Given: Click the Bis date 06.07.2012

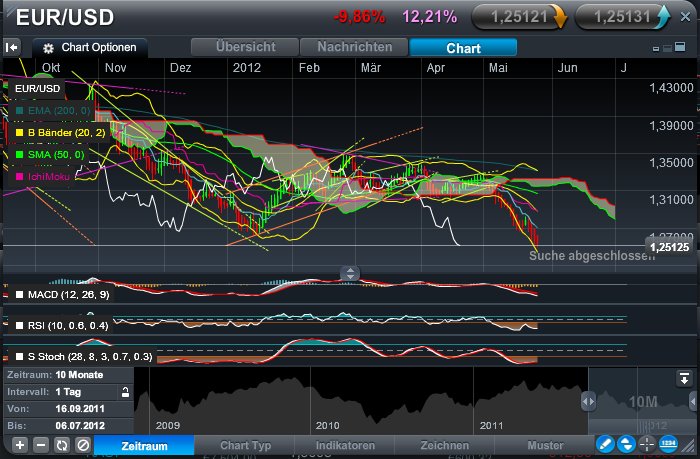Looking at the screenshot, I should [80, 426].
